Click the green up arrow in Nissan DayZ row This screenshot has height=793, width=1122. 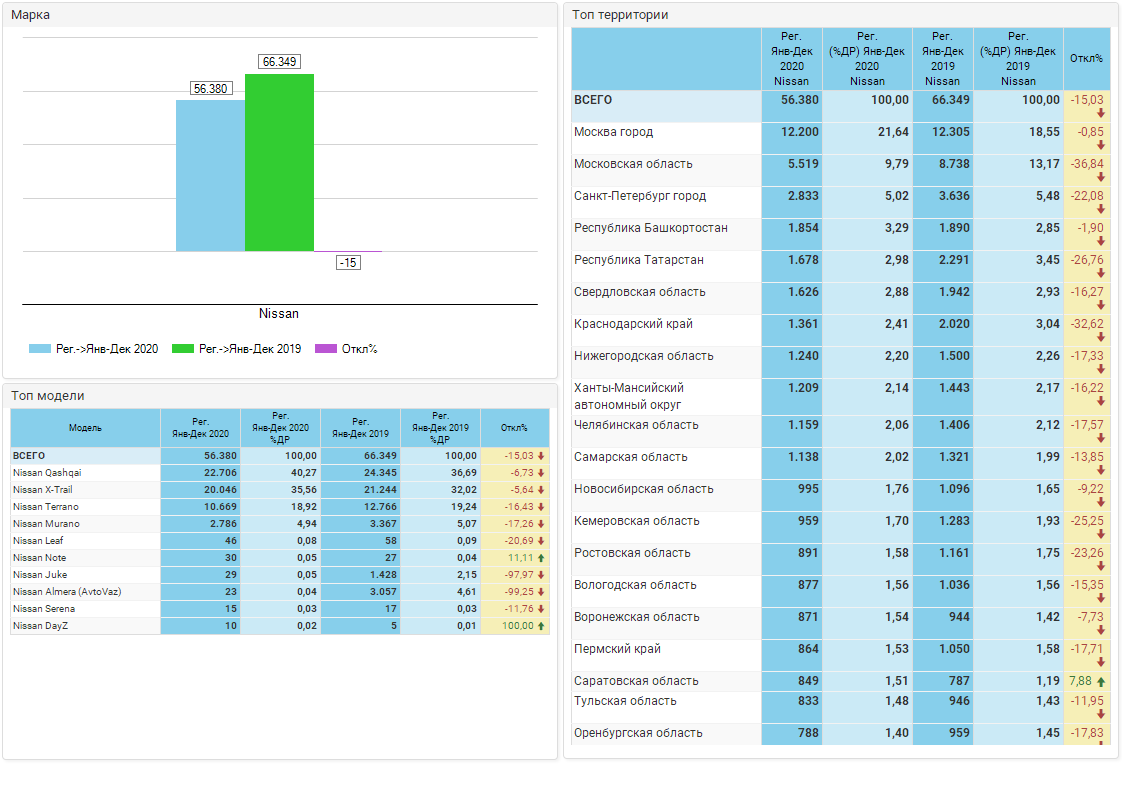tap(541, 626)
